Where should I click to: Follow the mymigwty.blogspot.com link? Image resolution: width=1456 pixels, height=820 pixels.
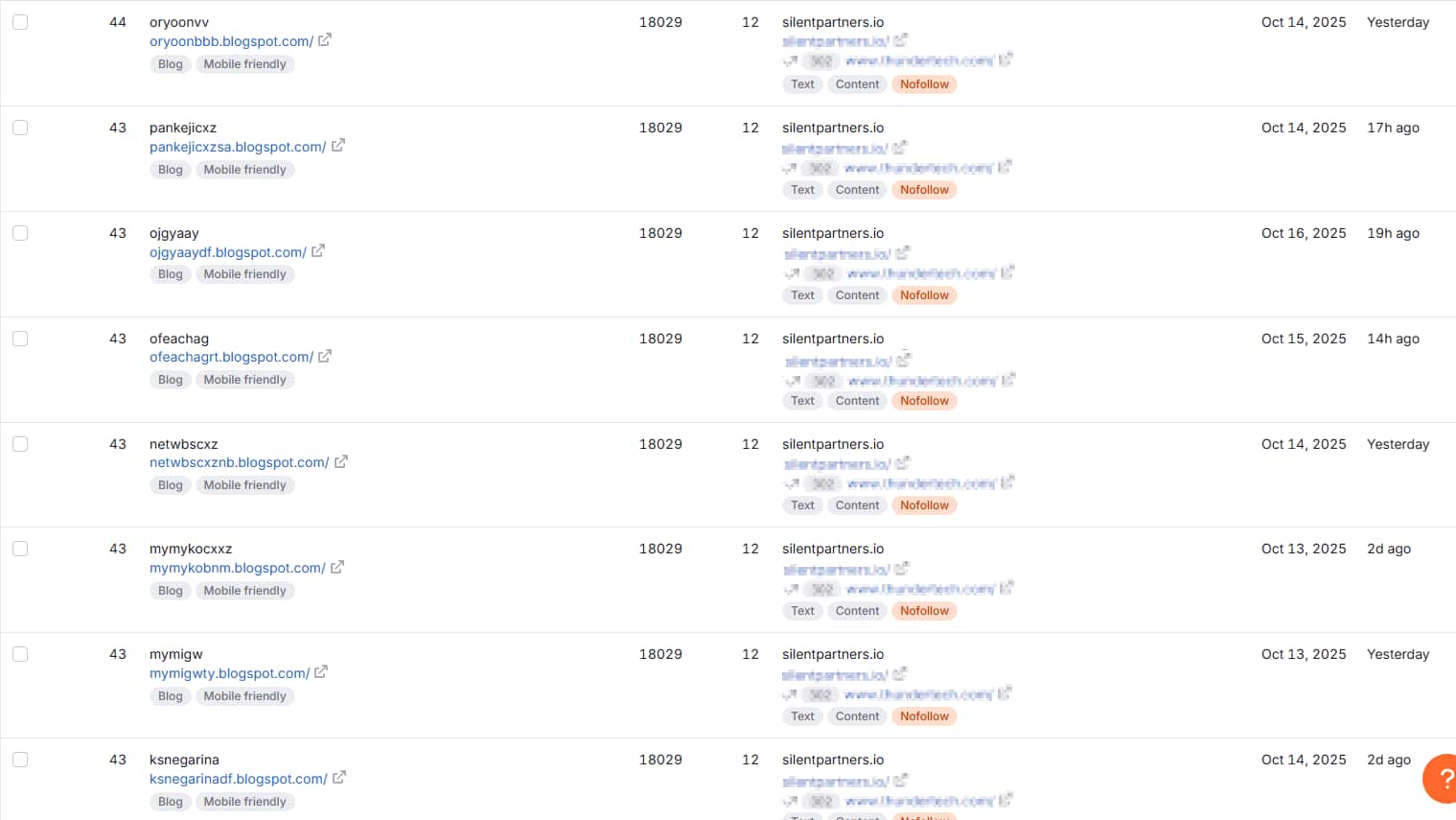[228, 672]
